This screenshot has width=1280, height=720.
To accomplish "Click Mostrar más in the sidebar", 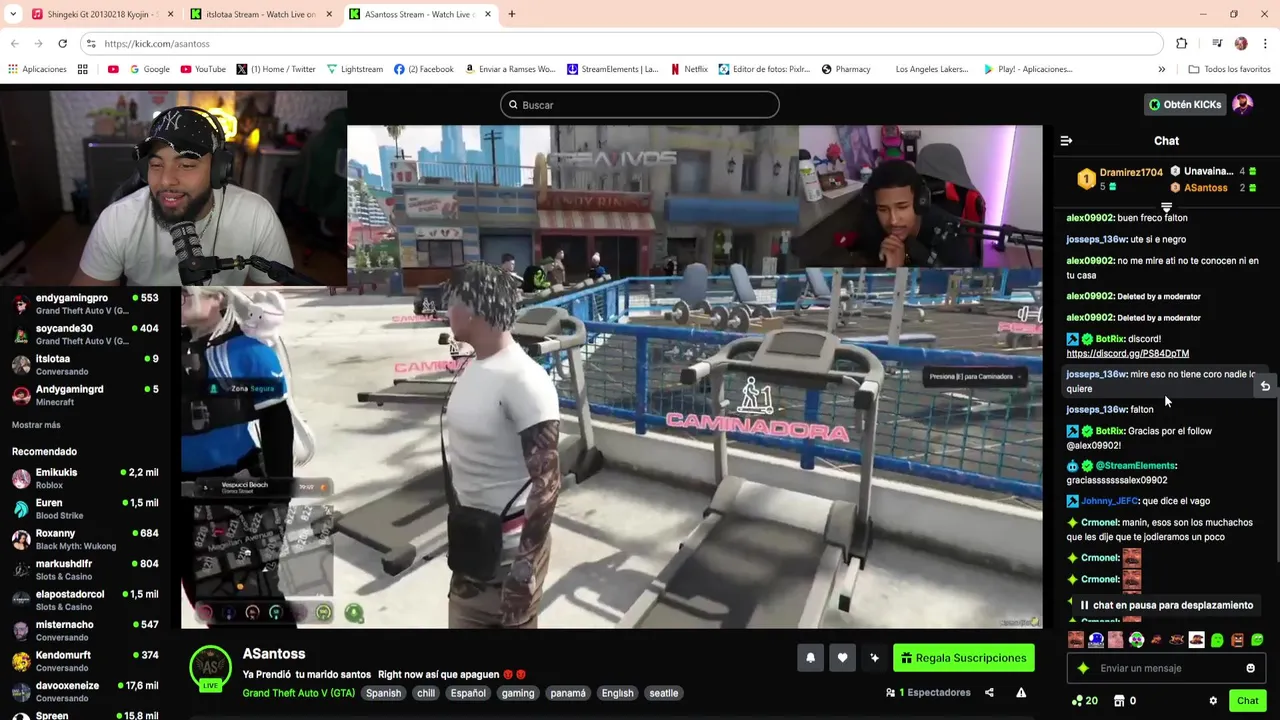I will tap(36, 425).
